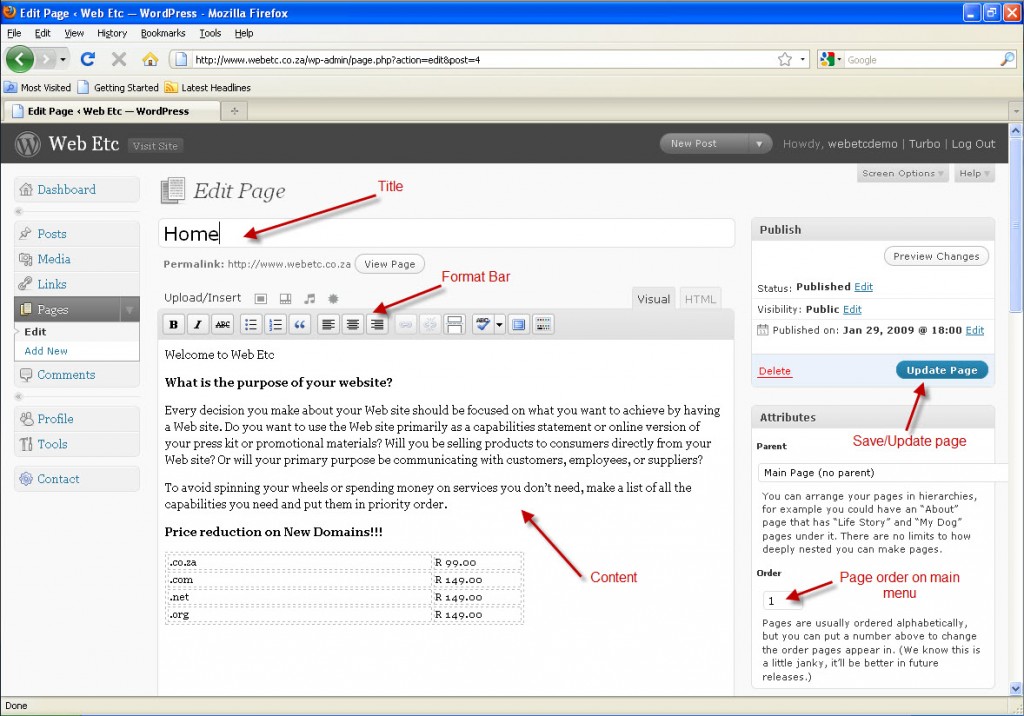Align text left in editor
The height and width of the screenshot is (716, 1024).
[328, 324]
